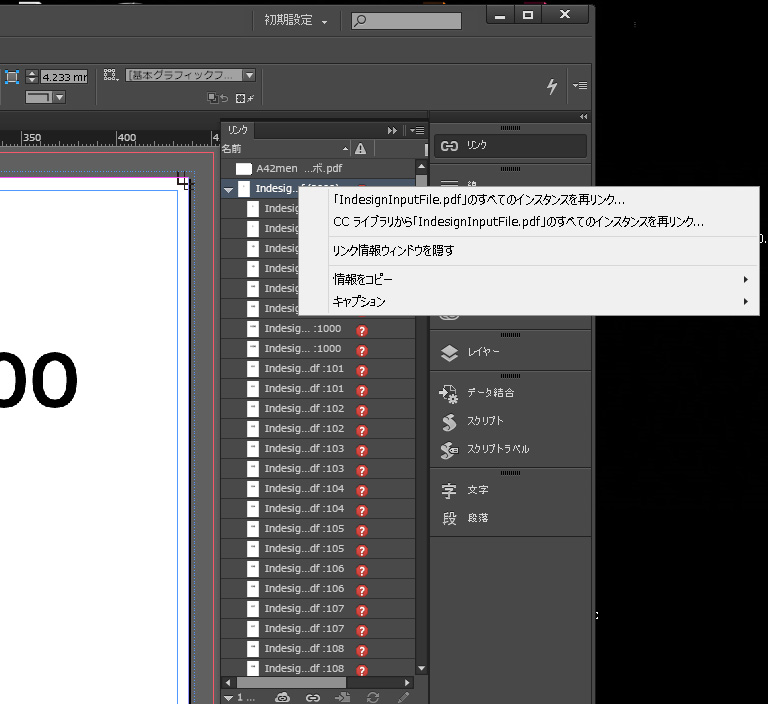The height and width of the screenshot is (704, 768).
Task: Click the データ結合 gear-document icon
Action: click(448, 393)
